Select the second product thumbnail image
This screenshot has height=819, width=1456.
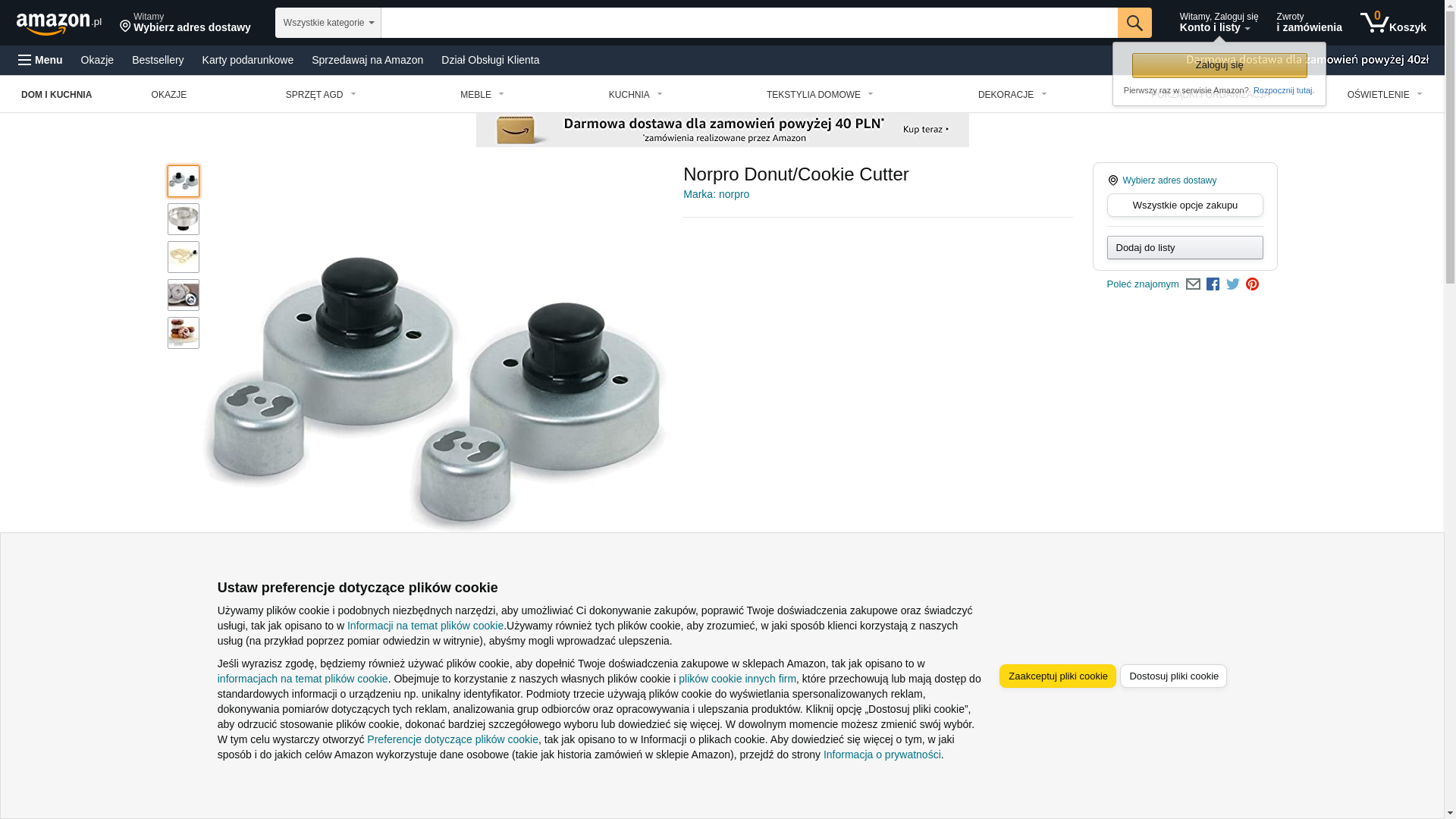(184, 219)
